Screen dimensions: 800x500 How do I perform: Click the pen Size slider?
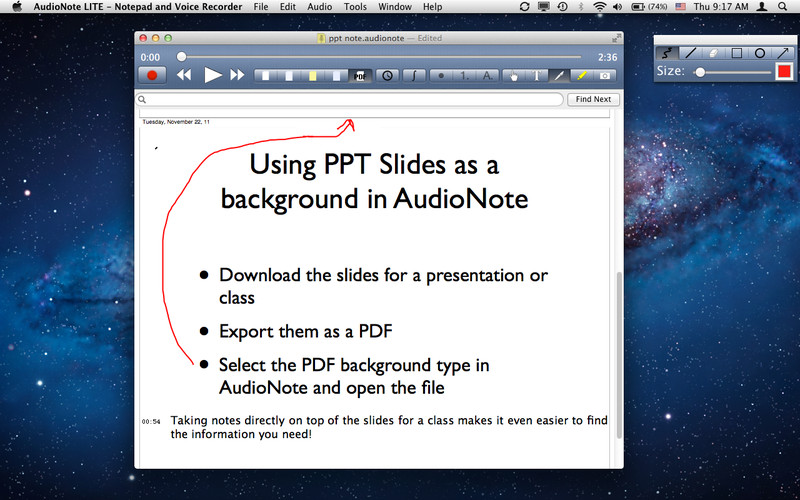coord(732,72)
